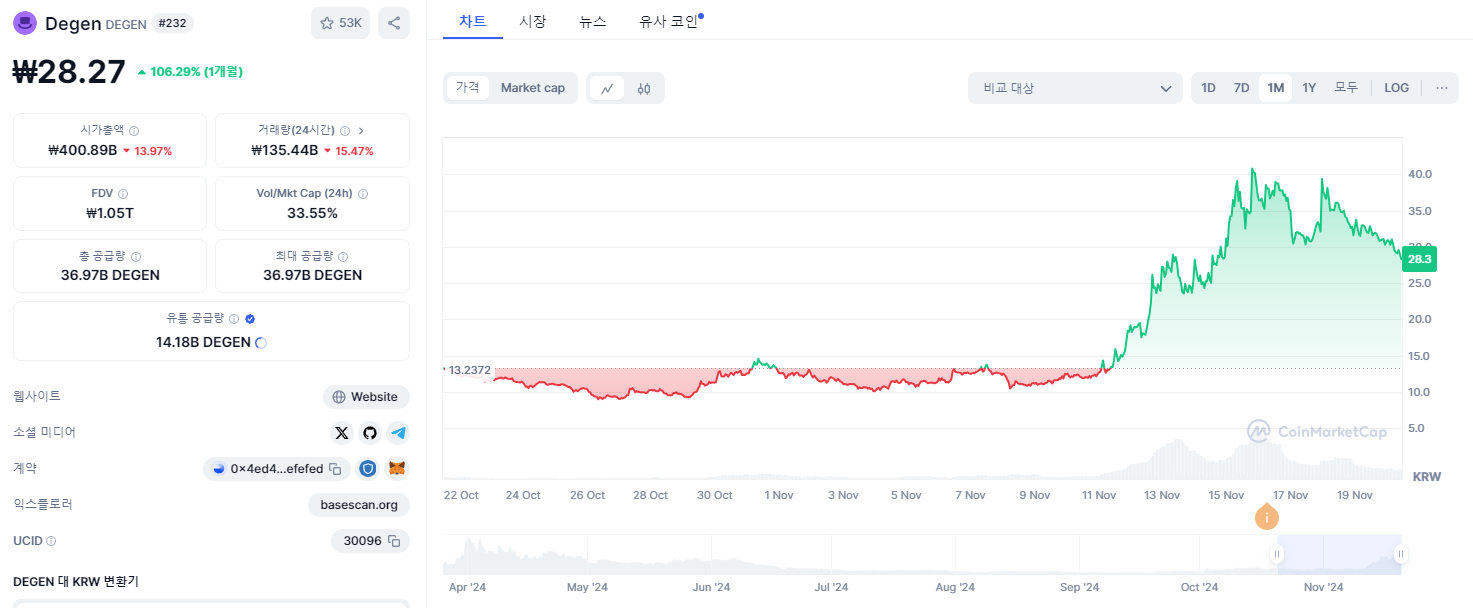Screen dimensions: 1473x608
Task: Open the 차트 tab
Action: pyautogui.click(x=472, y=21)
